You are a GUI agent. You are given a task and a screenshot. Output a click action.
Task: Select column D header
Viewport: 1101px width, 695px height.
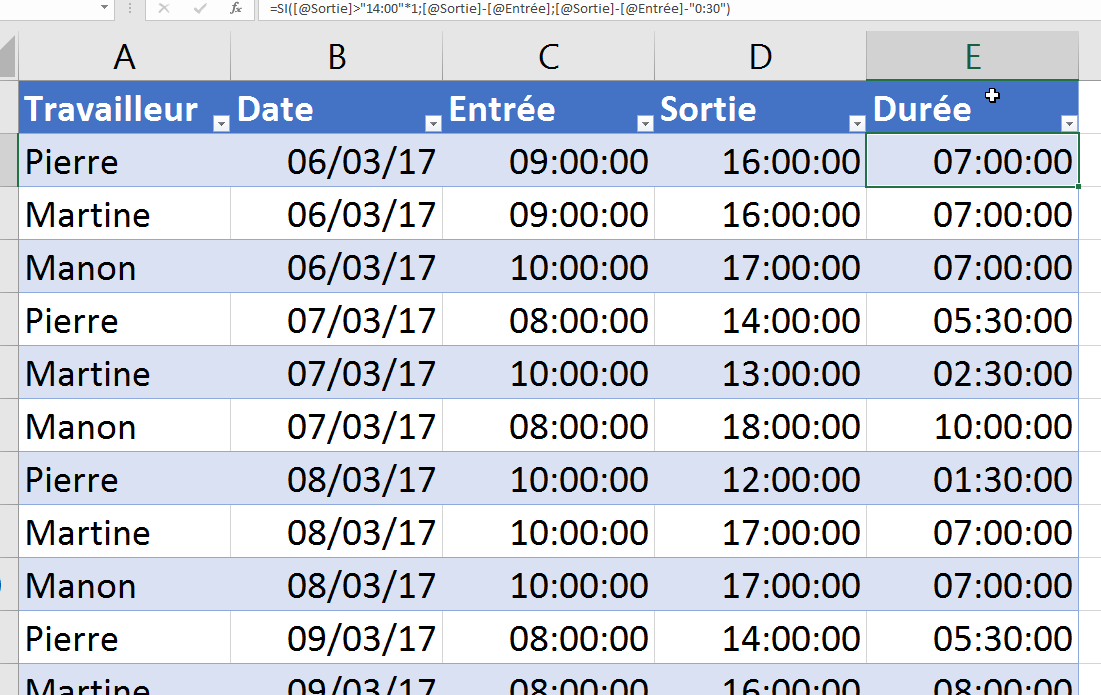[x=760, y=57]
